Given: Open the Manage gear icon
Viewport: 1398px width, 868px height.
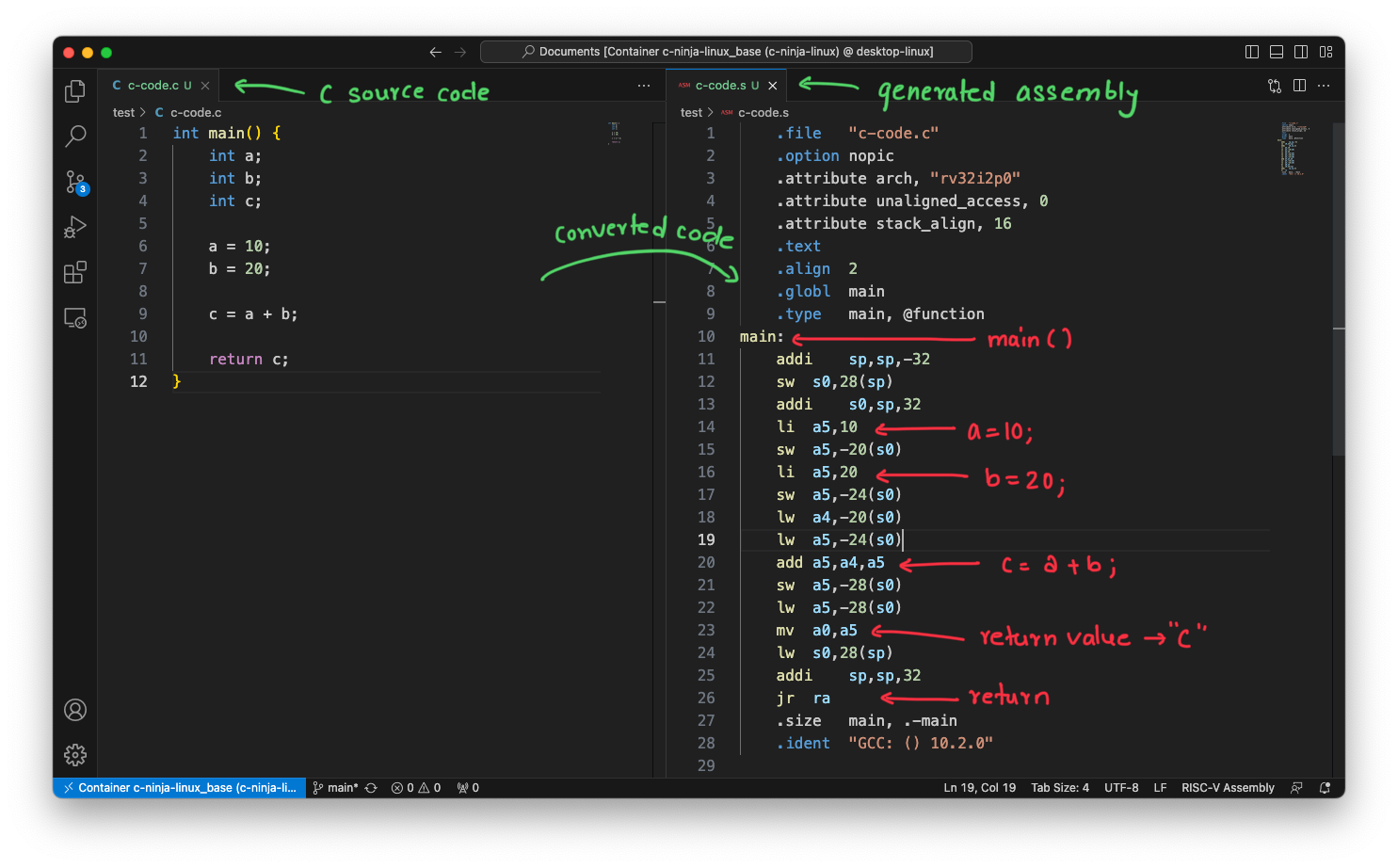Looking at the screenshot, I should (x=75, y=755).
